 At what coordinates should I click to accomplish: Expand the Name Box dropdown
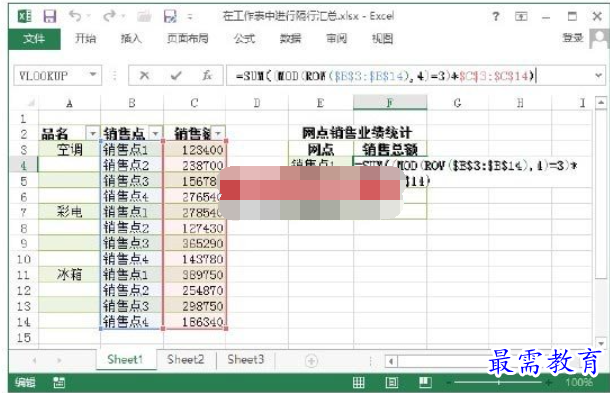tap(93, 74)
